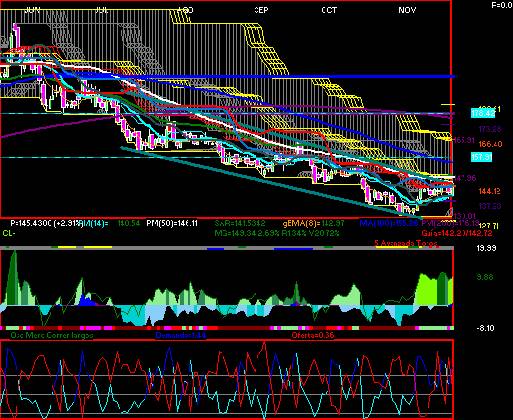
Task: Click the orange 144.12 price label
Action: pyautogui.click(x=490, y=191)
